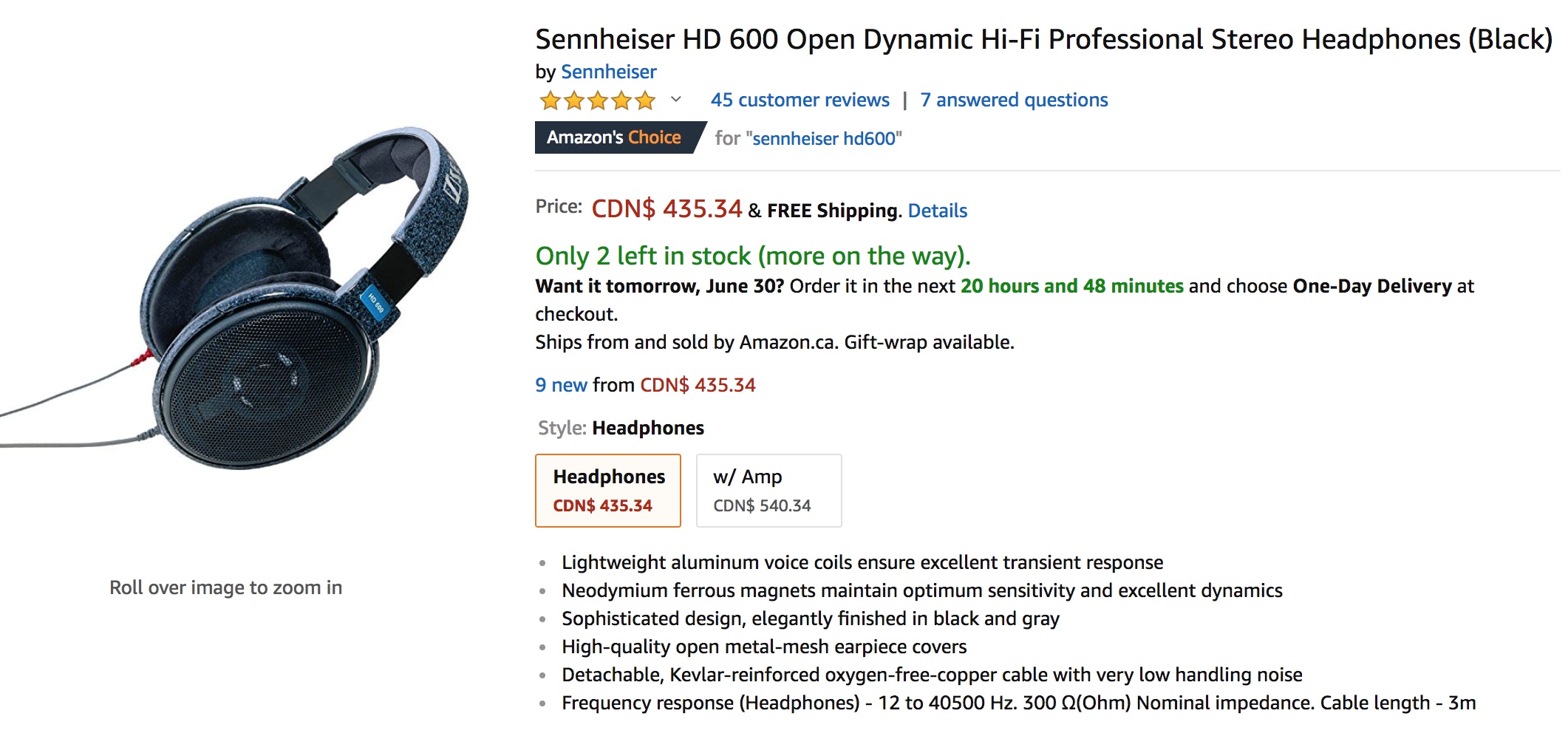Click the FREE Shipping text
The width and height of the screenshot is (1568, 736).
(x=832, y=211)
